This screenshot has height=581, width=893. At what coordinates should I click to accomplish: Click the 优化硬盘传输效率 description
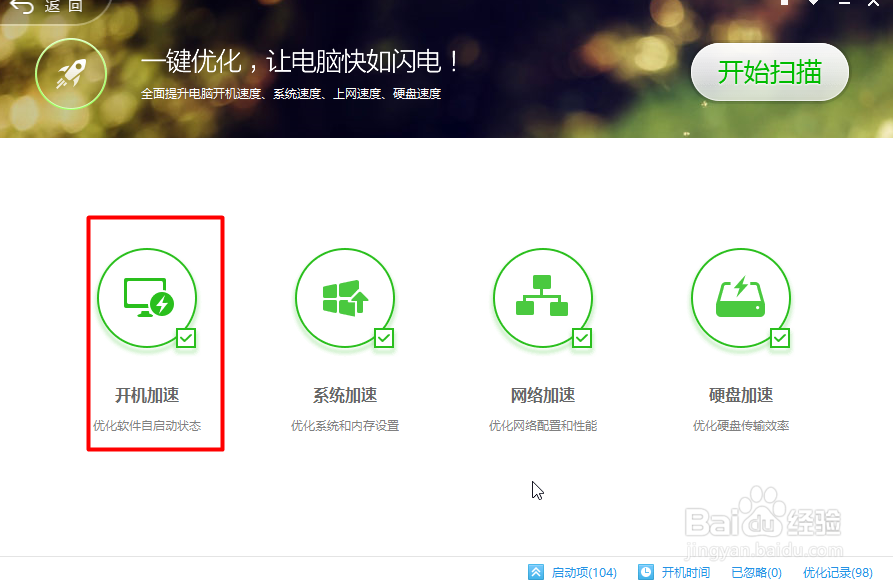pos(741,425)
